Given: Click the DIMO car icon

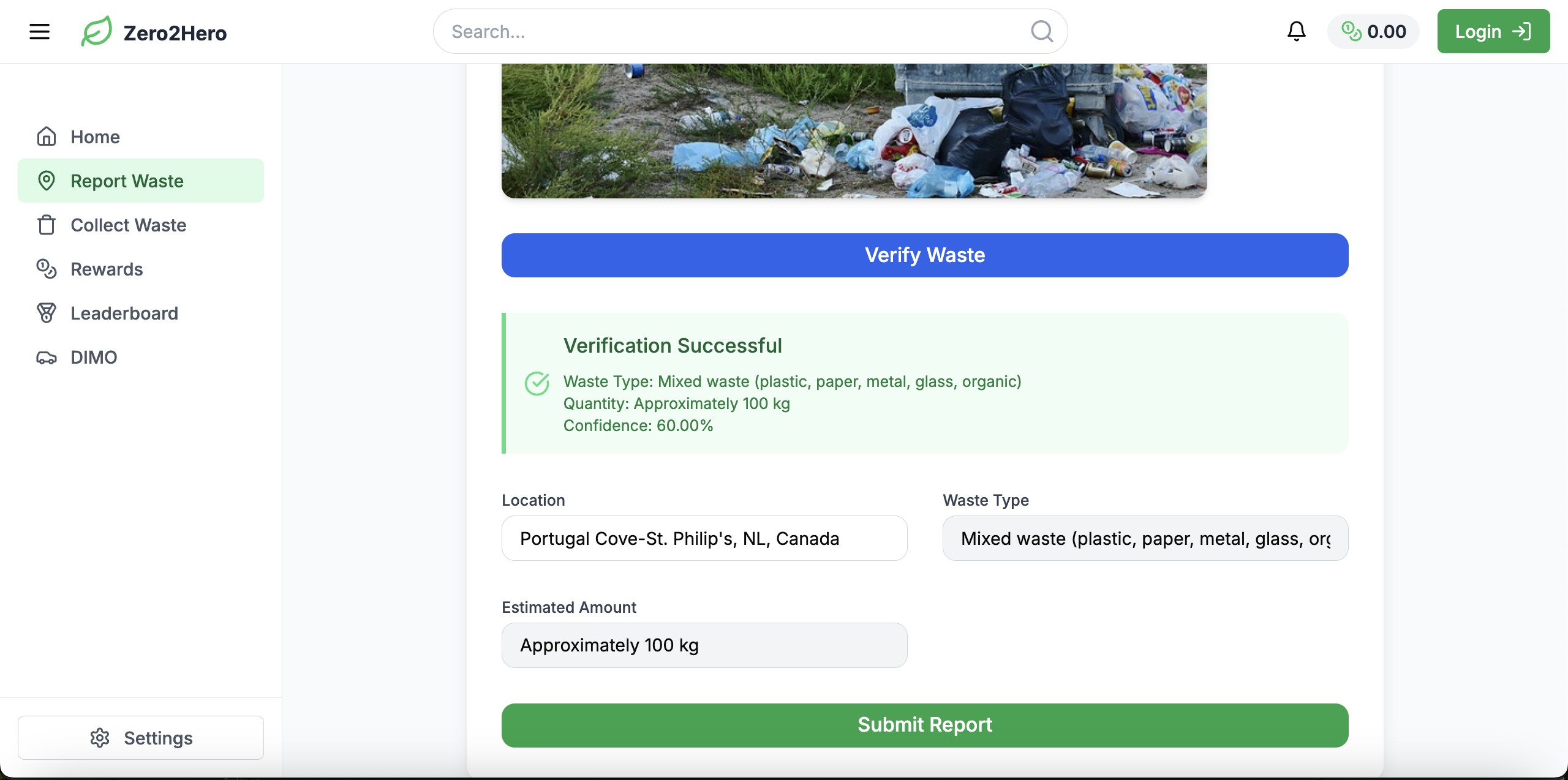Looking at the screenshot, I should [47, 358].
